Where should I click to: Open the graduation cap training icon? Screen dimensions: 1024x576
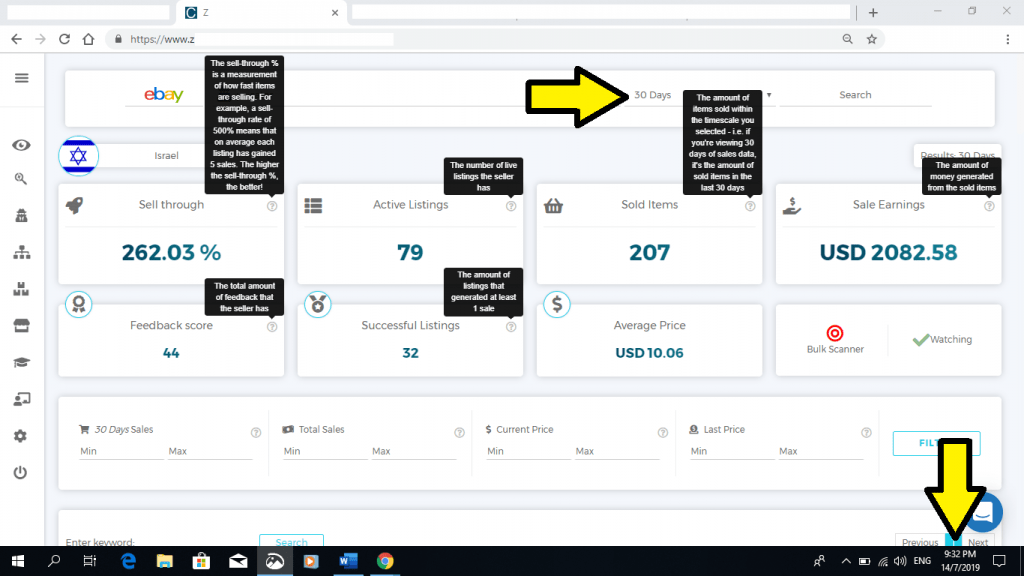21,362
